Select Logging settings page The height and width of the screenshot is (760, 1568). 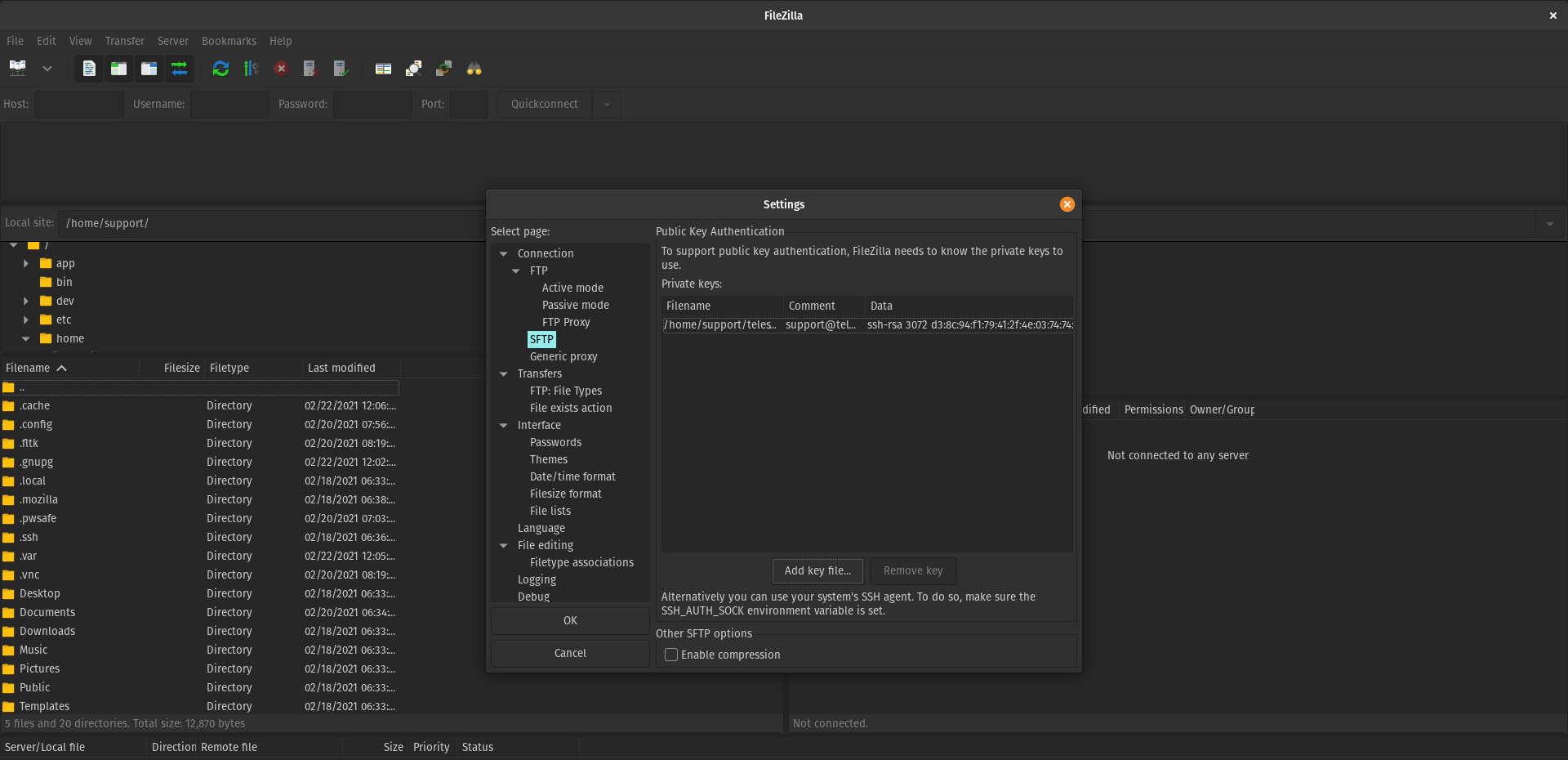coord(537,579)
